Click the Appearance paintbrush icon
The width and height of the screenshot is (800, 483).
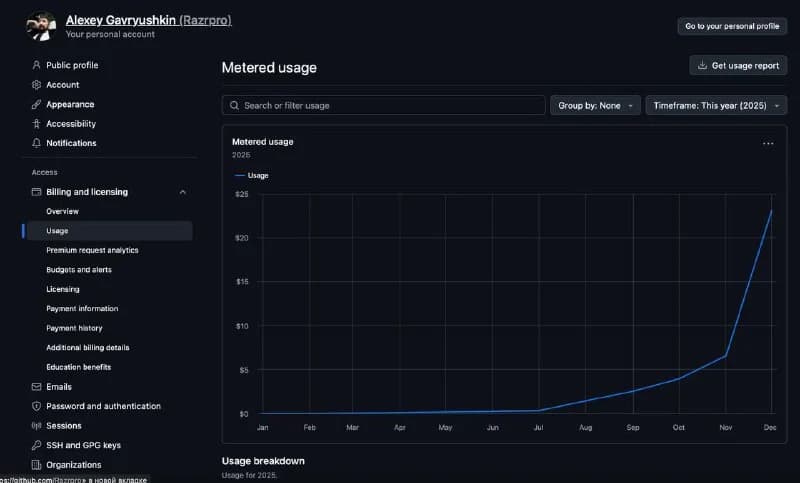pos(36,104)
